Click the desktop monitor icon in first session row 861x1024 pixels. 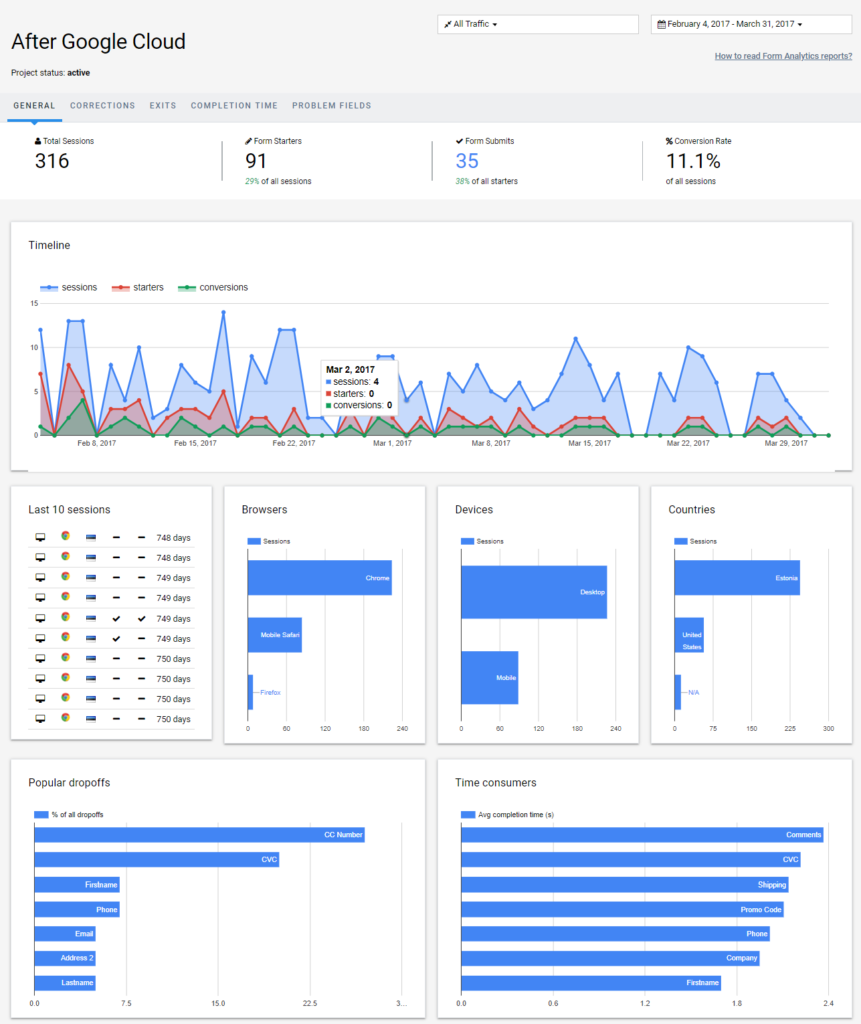[40, 537]
